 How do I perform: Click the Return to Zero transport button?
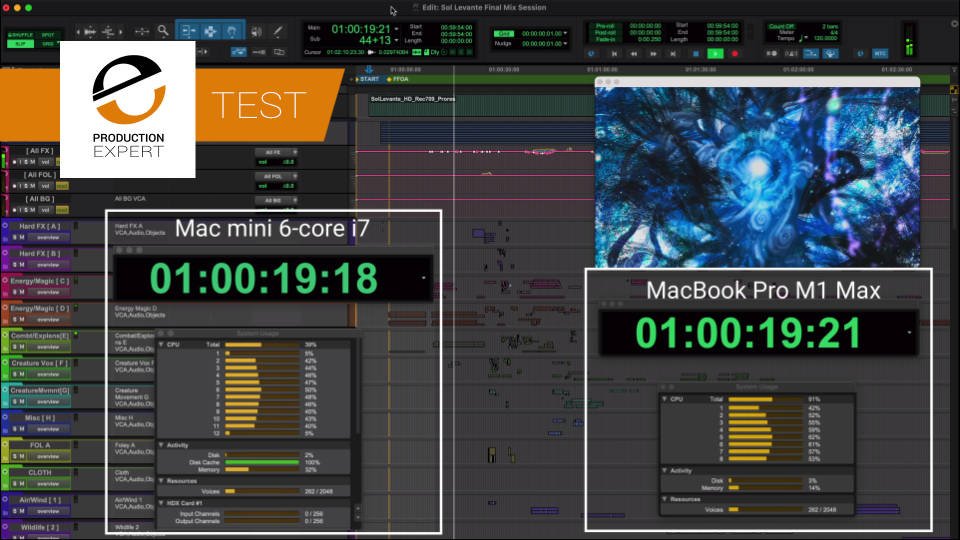[614, 54]
